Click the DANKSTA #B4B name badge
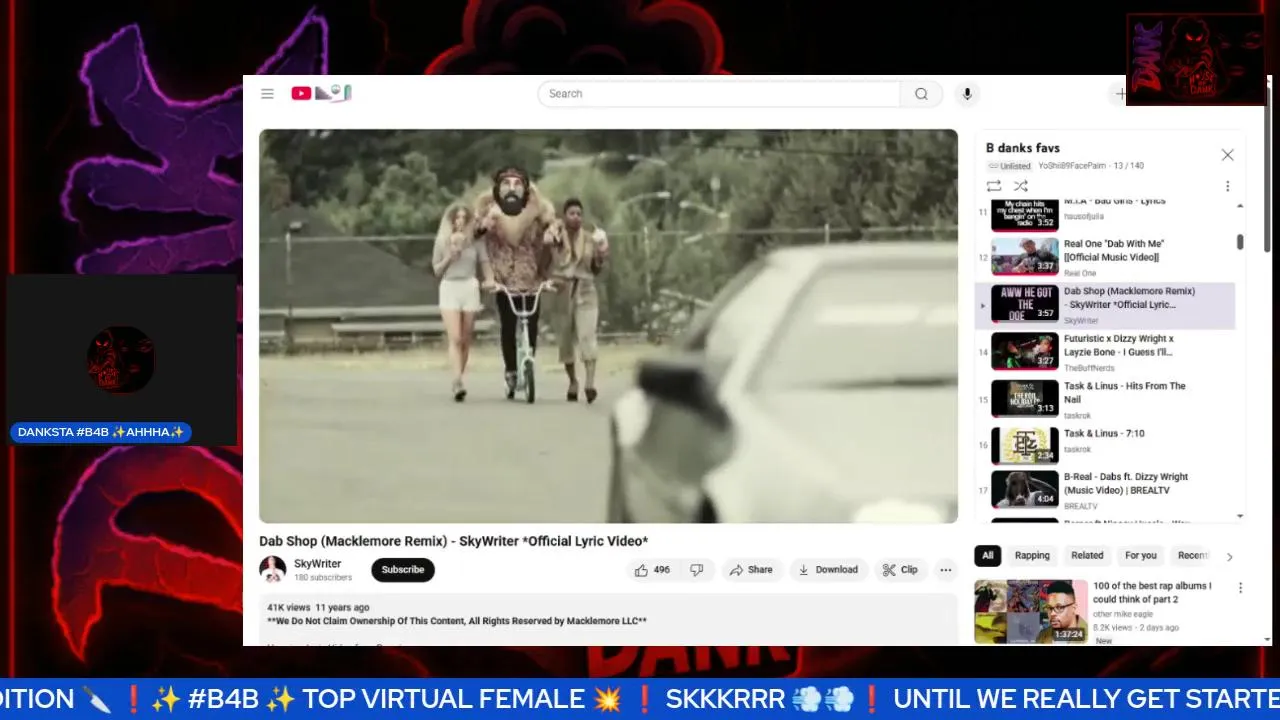The width and height of the screenshot is (1280, 720). (x=101, y=432)
